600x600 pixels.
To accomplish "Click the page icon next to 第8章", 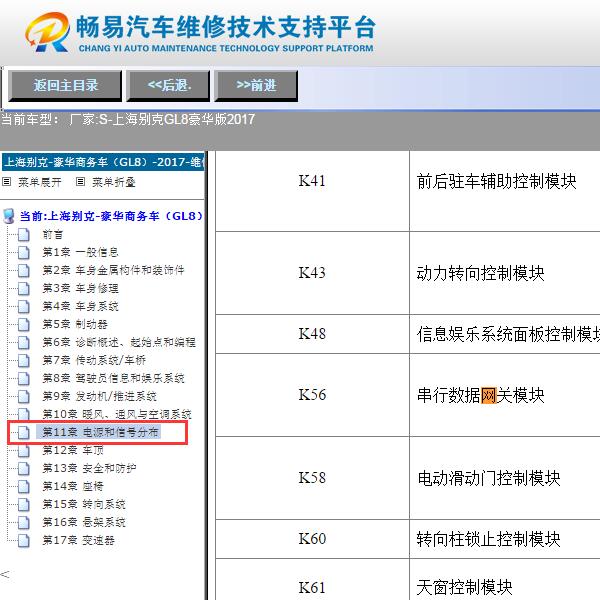I will coord(24,378).
